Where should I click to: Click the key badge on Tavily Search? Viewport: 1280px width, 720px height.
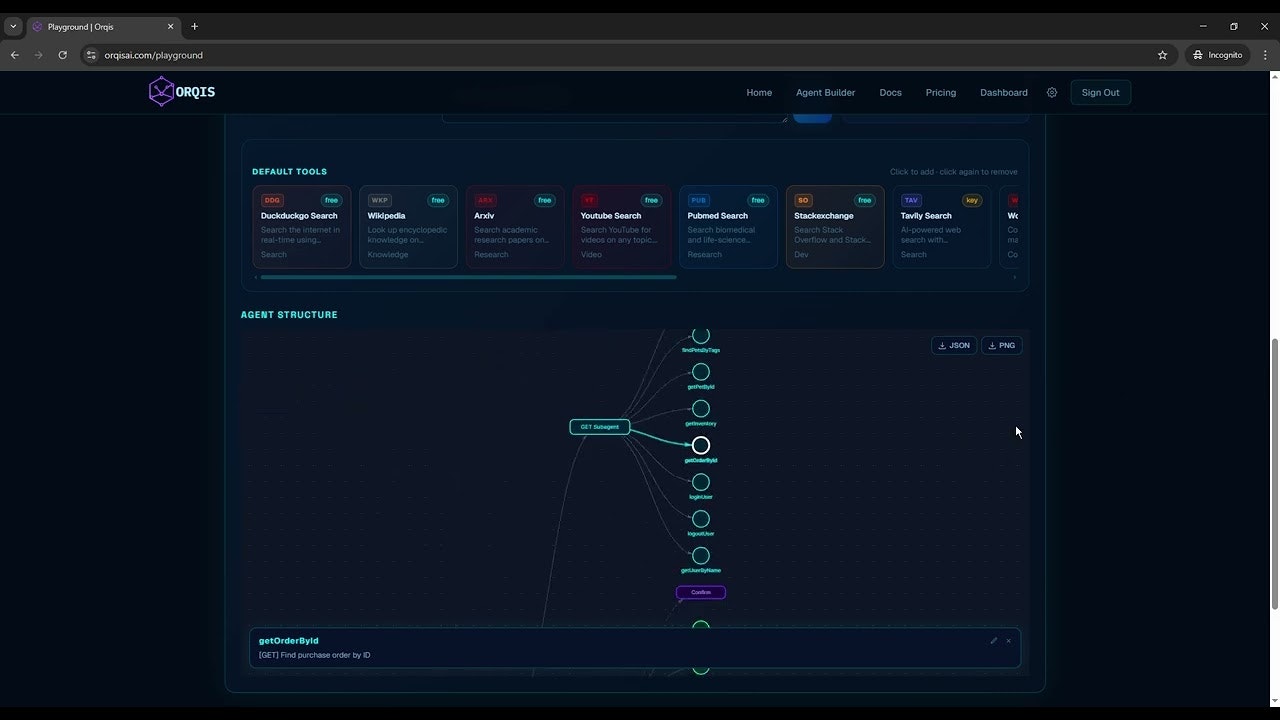[x=971, y=200]
